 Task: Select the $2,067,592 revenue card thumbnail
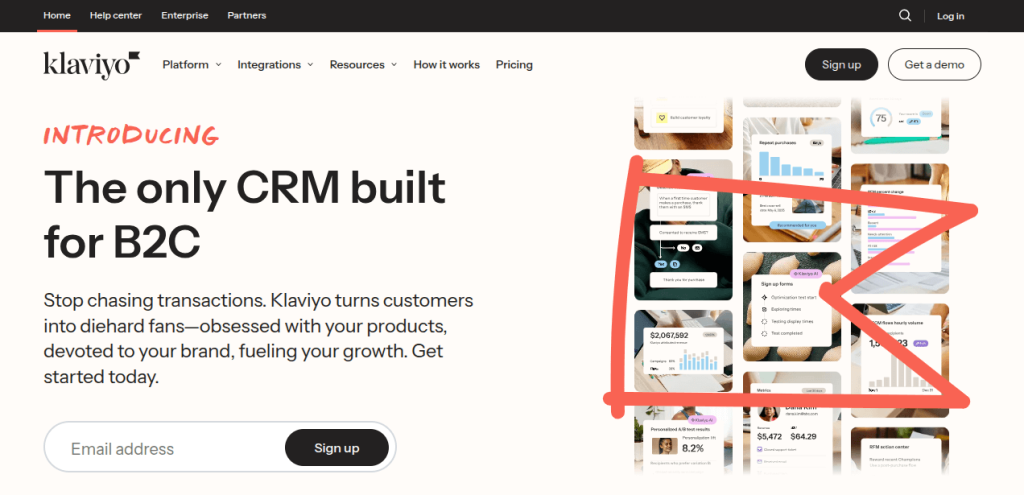(x=683, y=351)
